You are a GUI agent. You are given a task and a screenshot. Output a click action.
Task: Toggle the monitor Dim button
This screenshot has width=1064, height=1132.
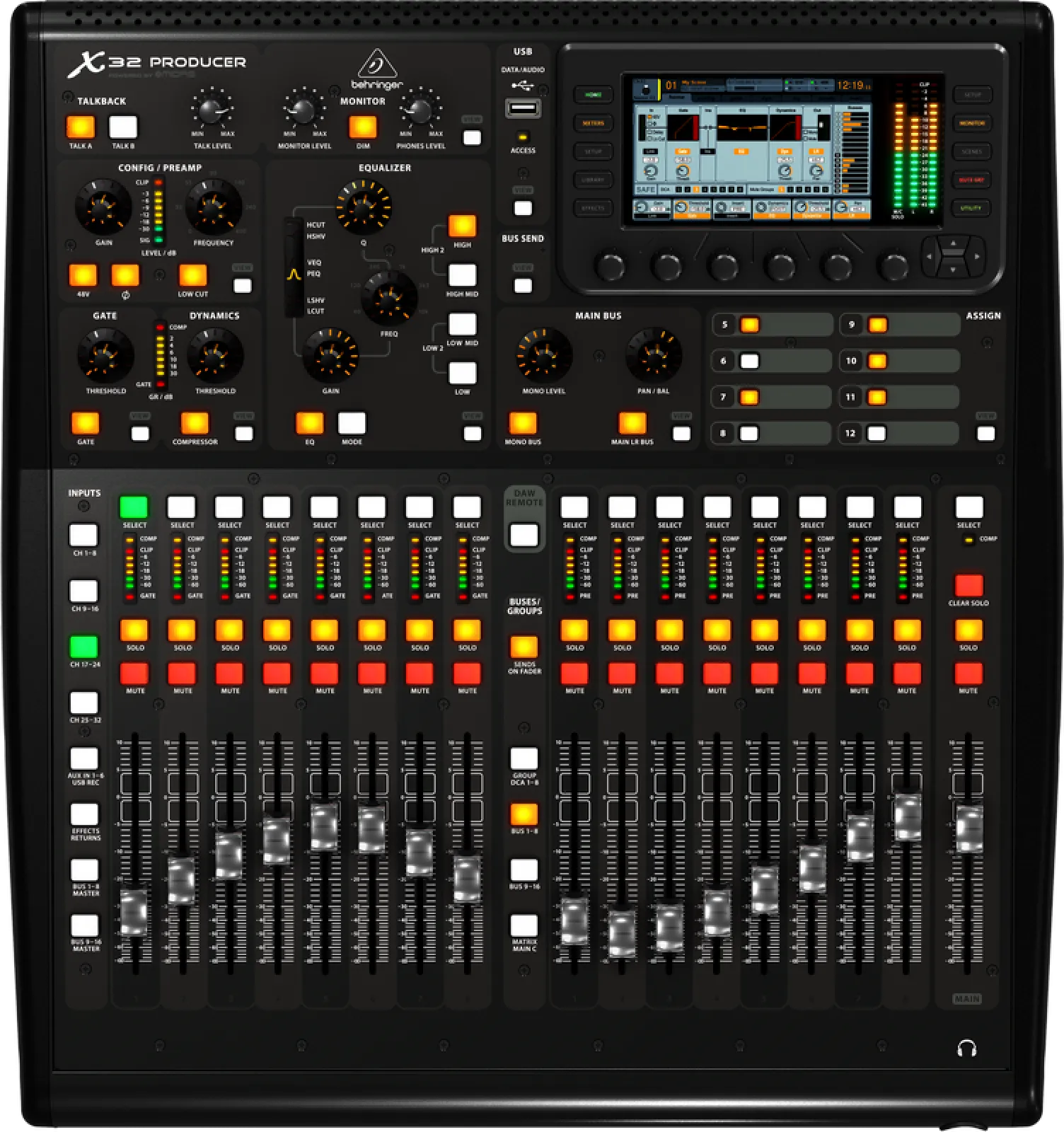pyautogui.click(x=363, y=127)
